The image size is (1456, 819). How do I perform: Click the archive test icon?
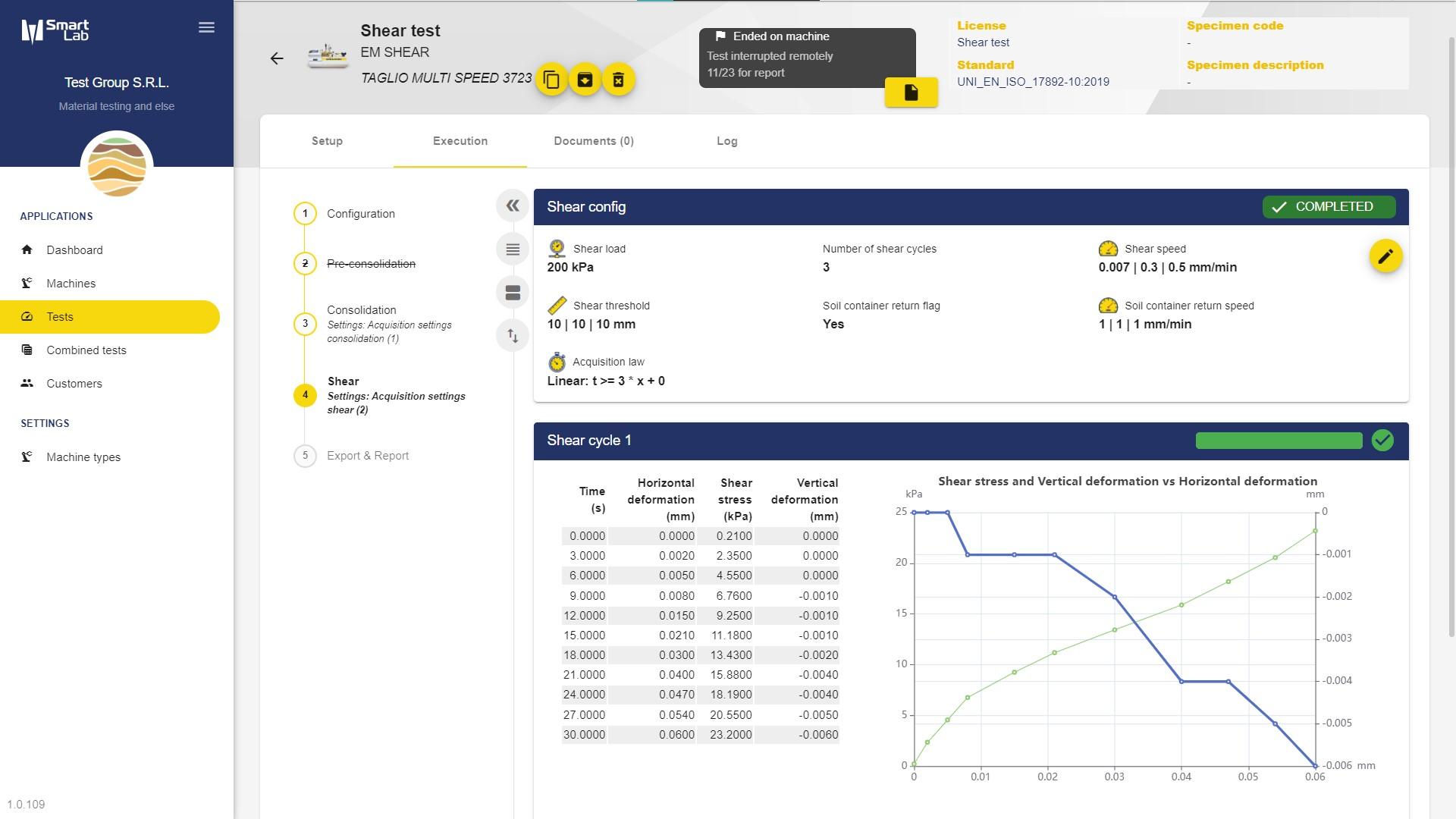click(x=585, y=80)
